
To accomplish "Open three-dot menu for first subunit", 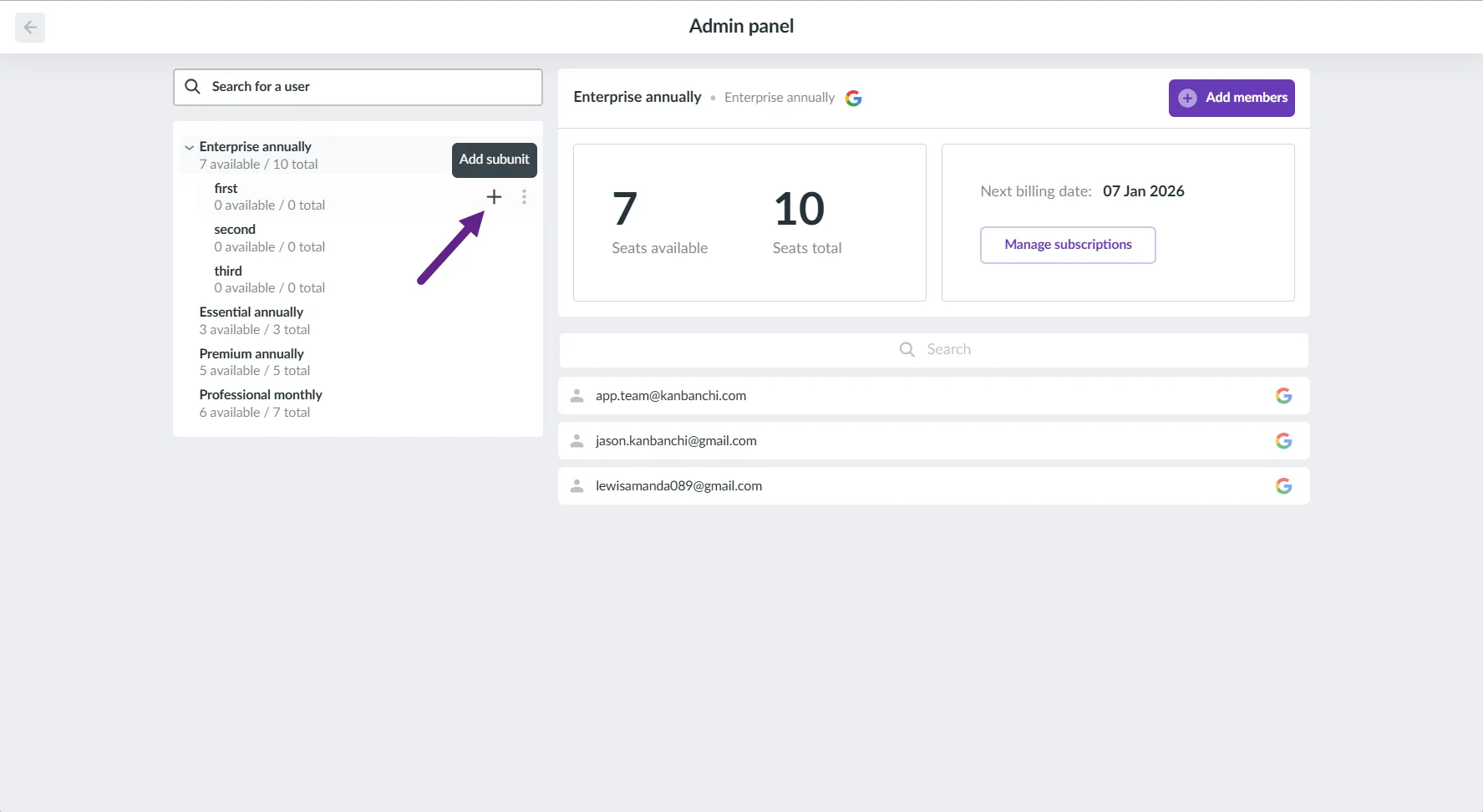I will 524,197.
